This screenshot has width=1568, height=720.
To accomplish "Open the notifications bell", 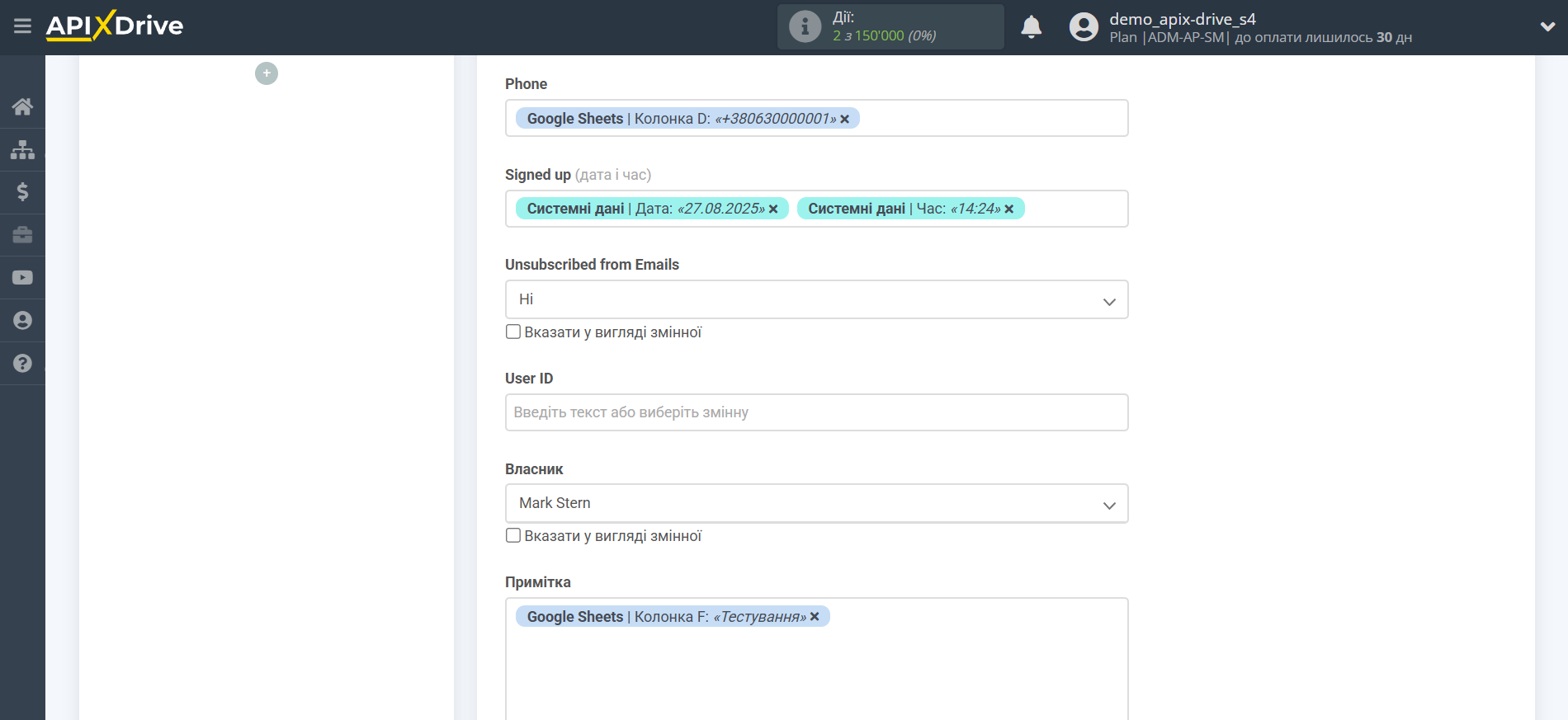I will click(x=1031, y=27).
